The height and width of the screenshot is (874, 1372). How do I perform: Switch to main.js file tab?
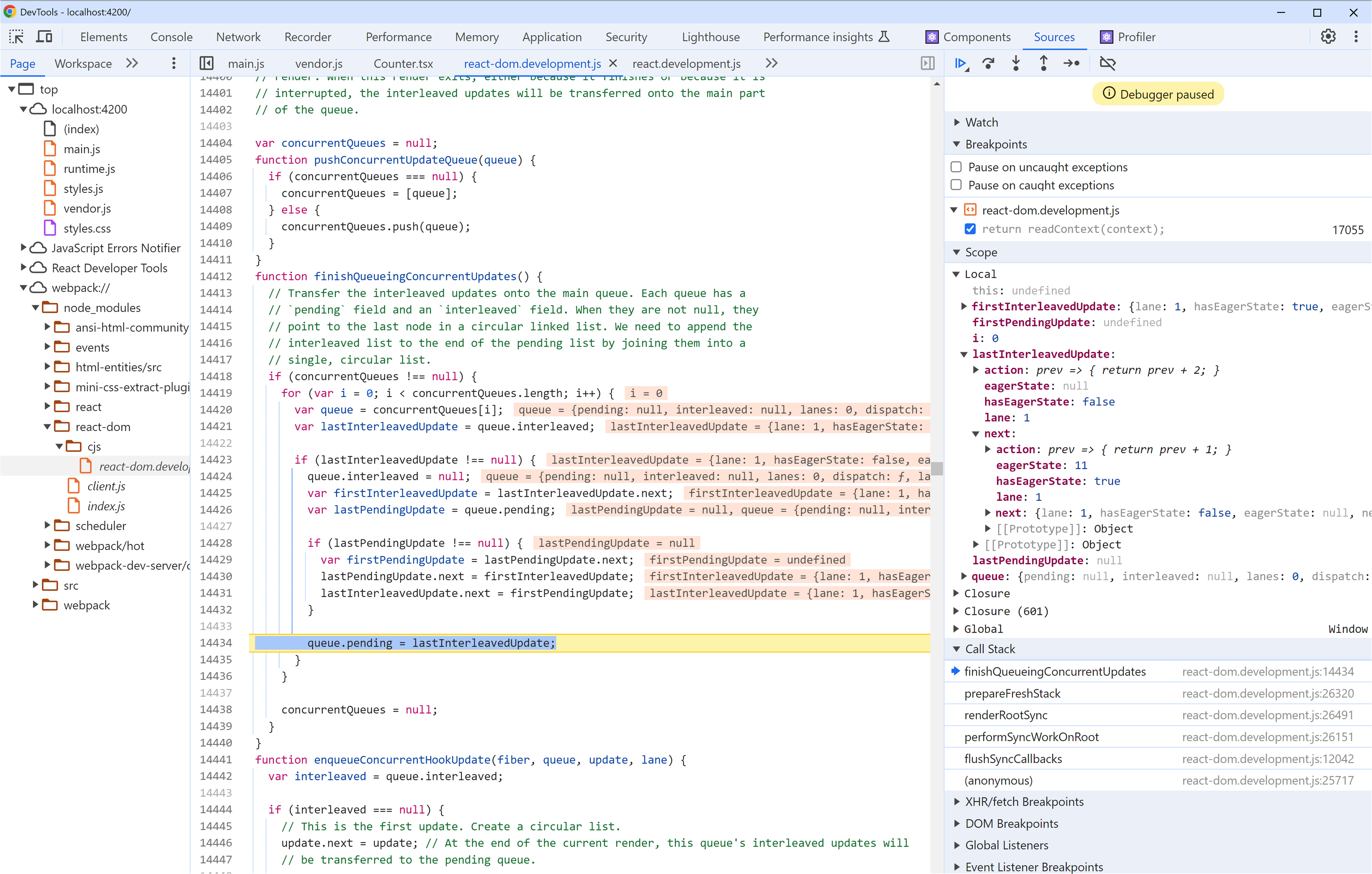pyautogui.click(x=246, y=63)
